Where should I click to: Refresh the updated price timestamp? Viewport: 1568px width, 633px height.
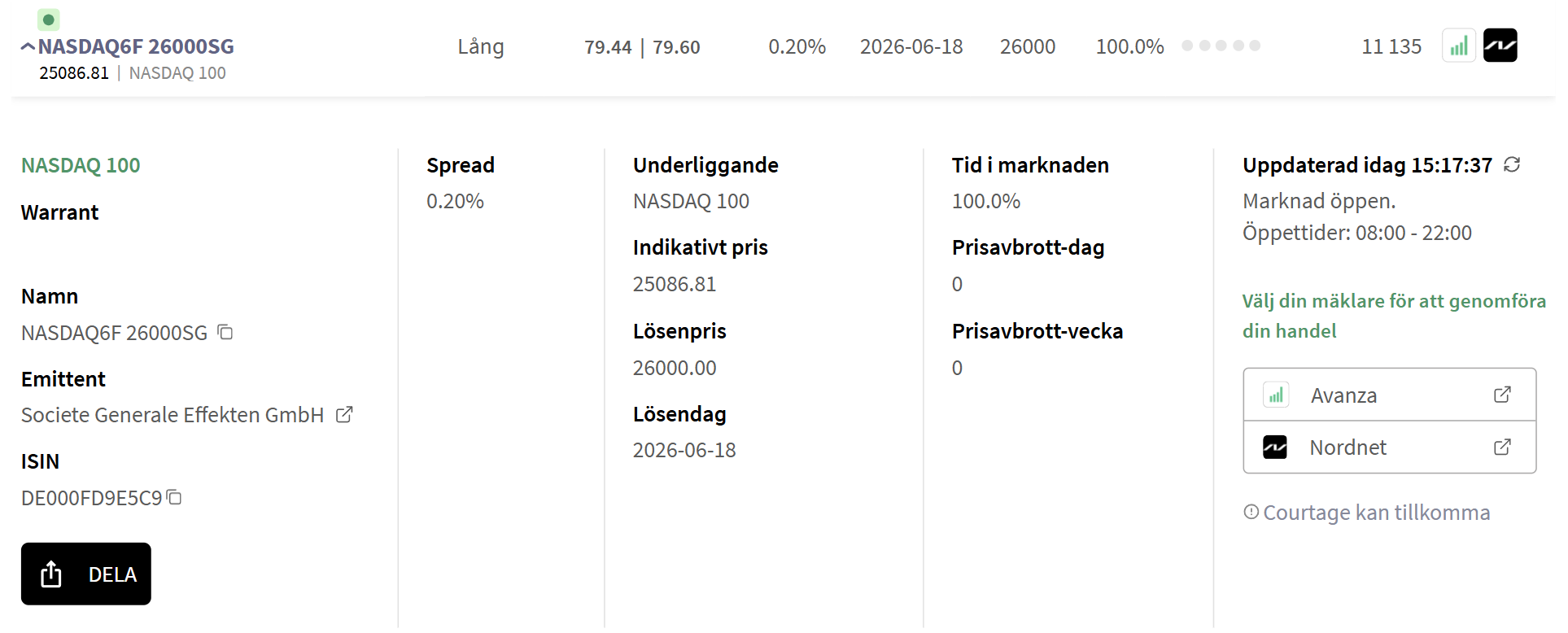pyautogui.click(x=1512, y=165)
